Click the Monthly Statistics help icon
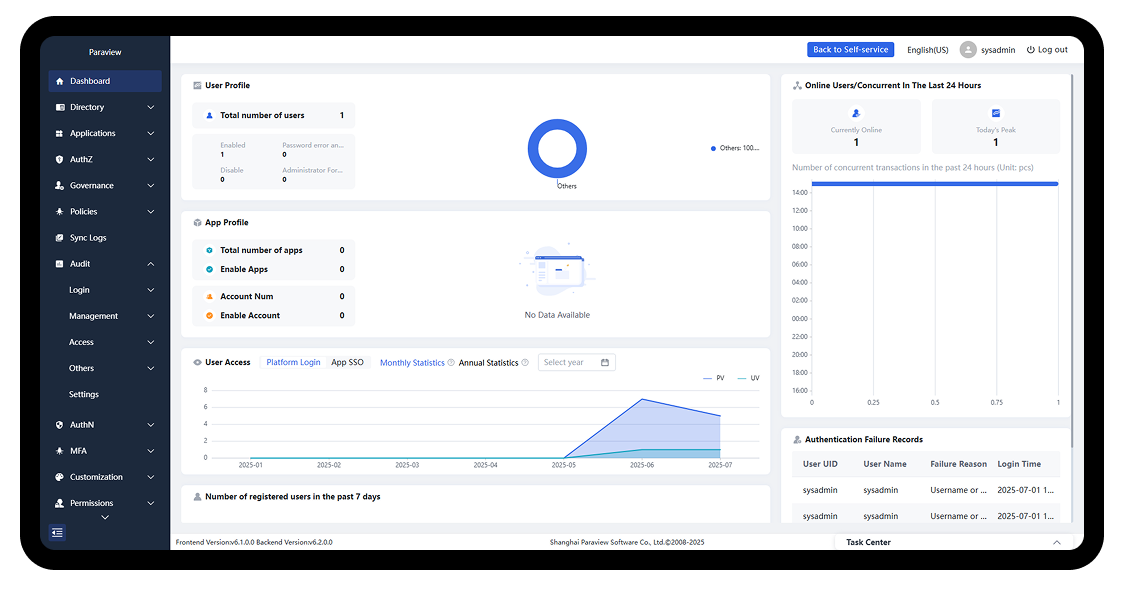1124x594 pixels. 451,363
